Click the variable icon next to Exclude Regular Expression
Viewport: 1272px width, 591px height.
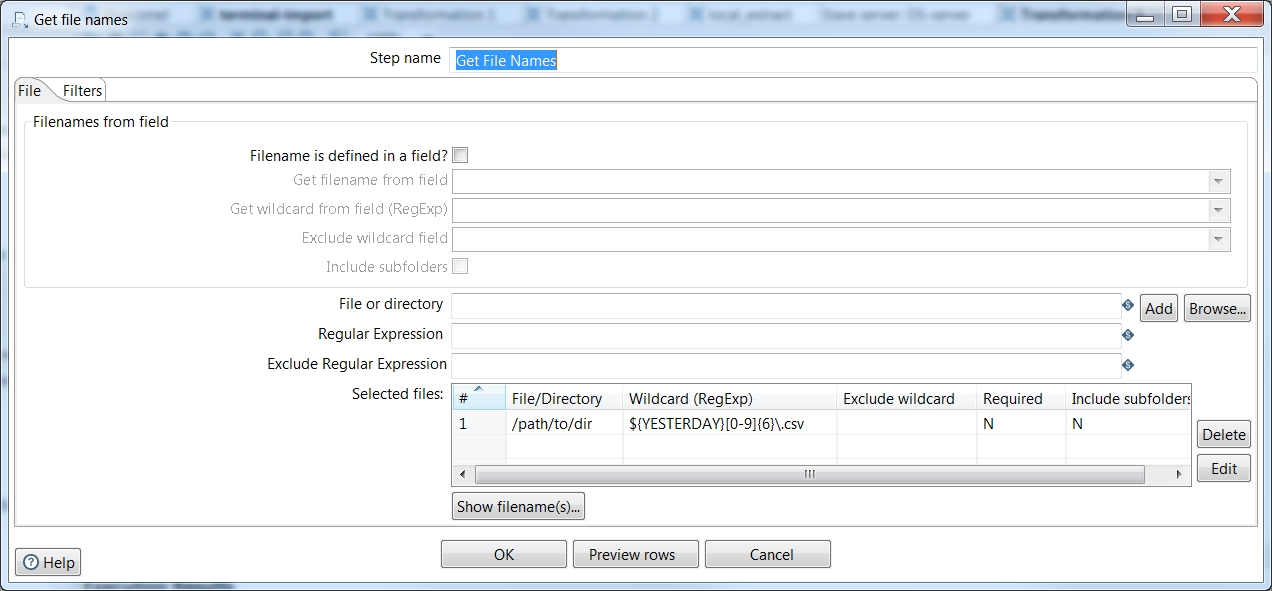(1127, 364)
